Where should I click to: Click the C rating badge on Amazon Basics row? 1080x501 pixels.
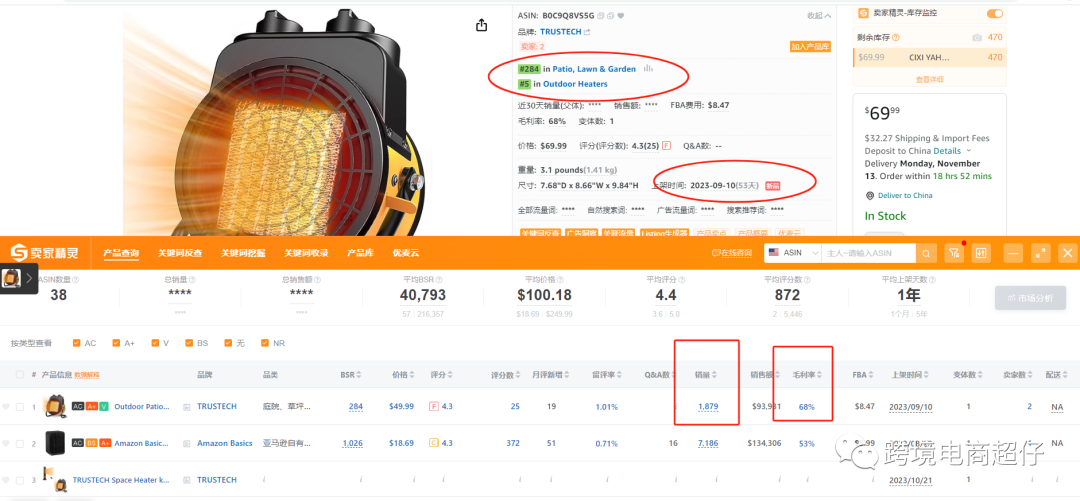[434, 443]
